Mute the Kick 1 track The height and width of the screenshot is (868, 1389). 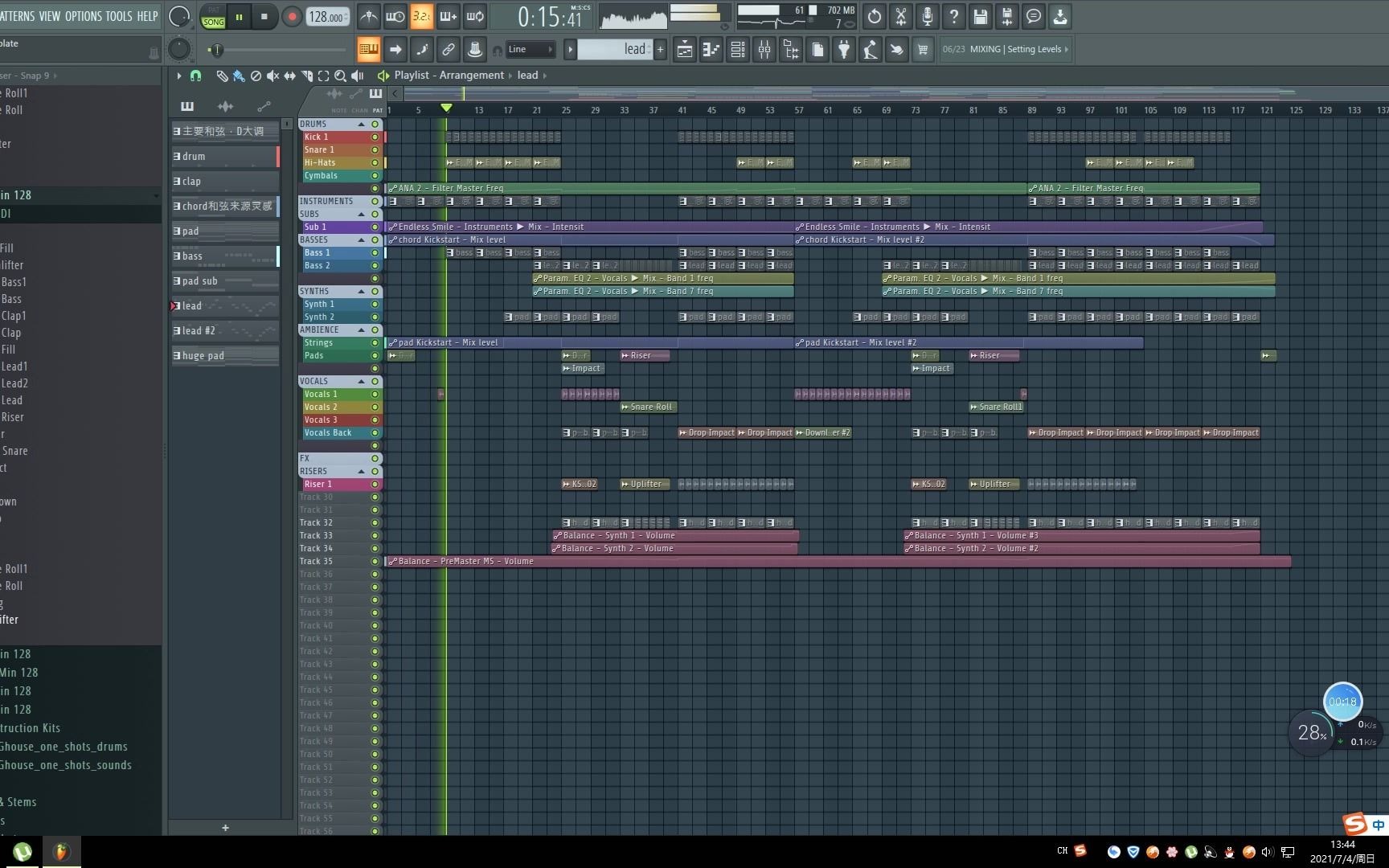pyautogui.click(x=375, y=137)
